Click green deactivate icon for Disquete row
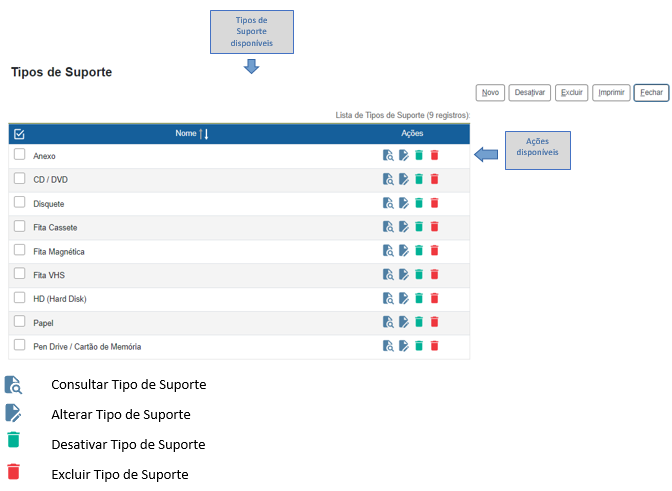The width and height of the screenshot is (672, 491). point(419,203)
